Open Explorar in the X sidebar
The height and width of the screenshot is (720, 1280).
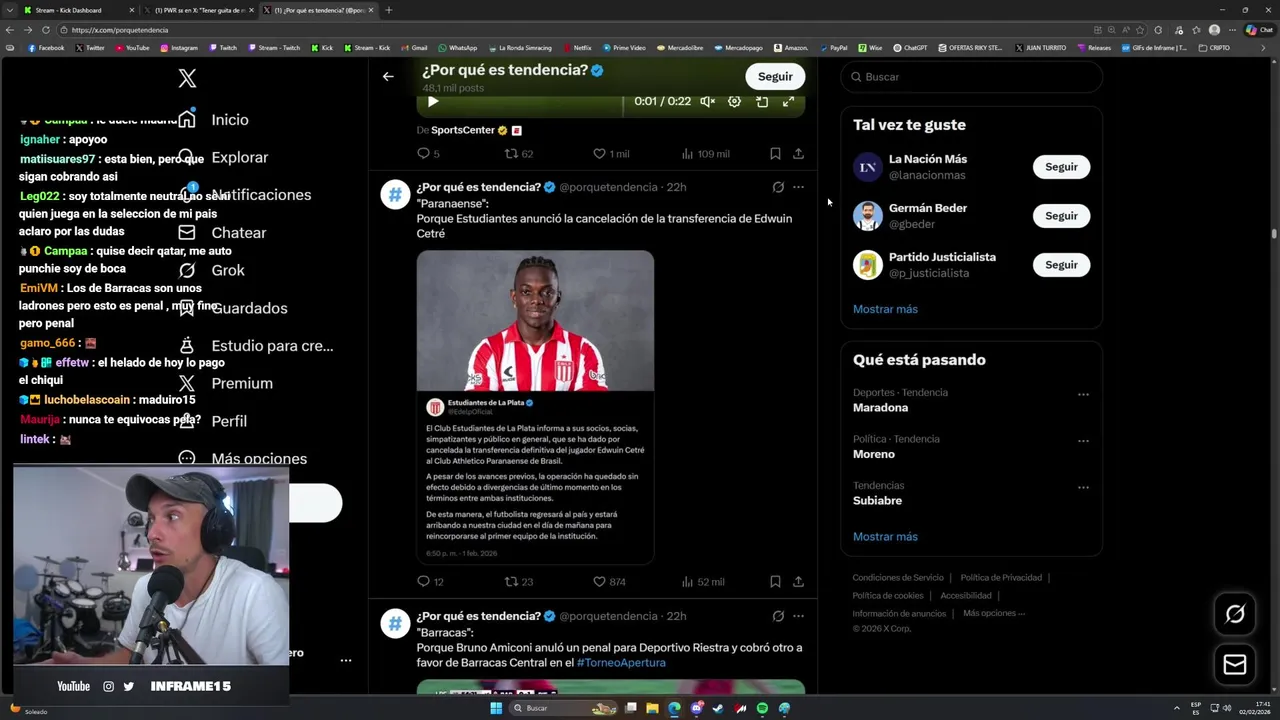tap(222, 157)
